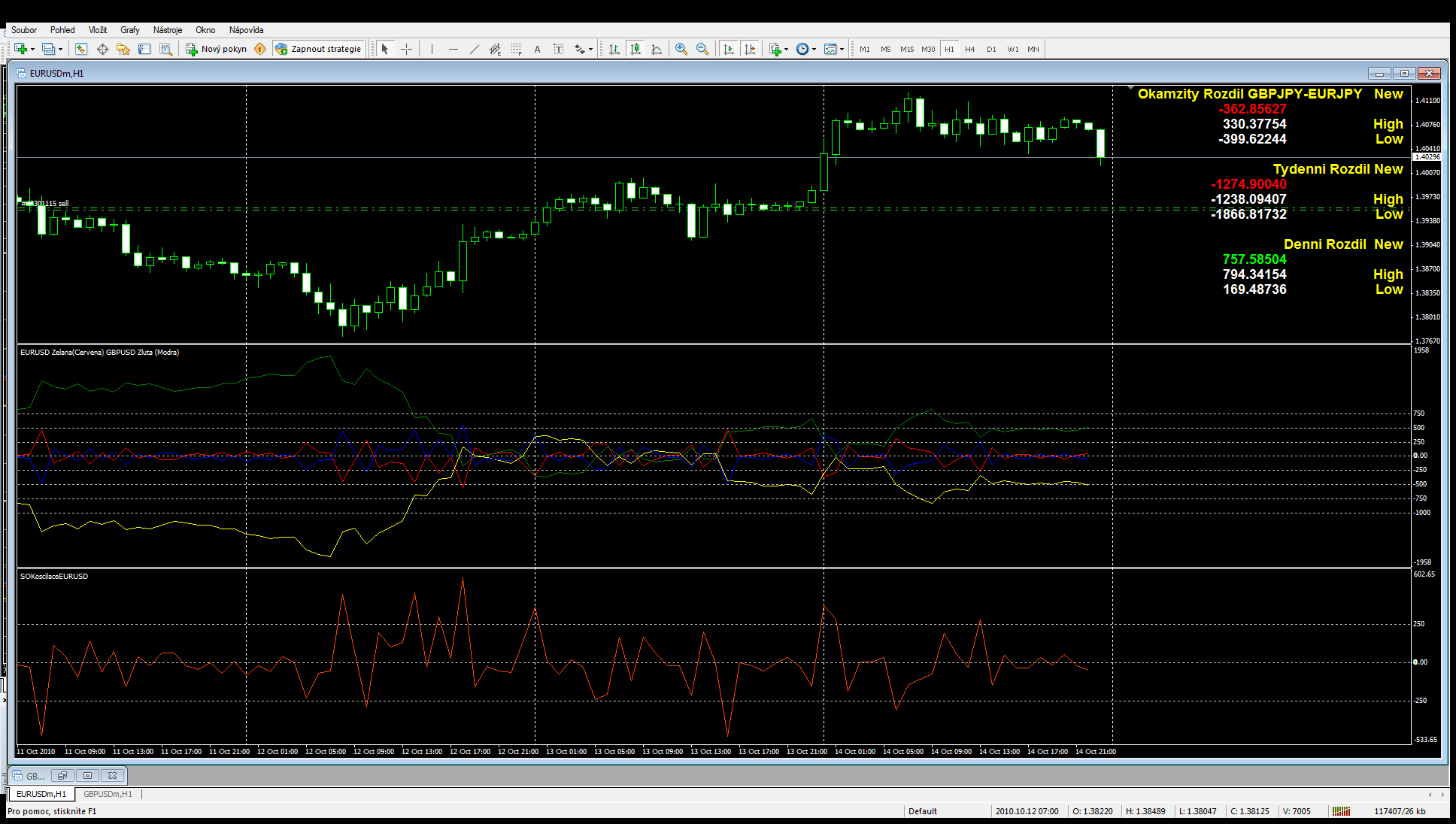Image resolution: width=1456 pixels, height=824 pixels.
Task: Toggle the chart shift button
Action: tap(749, 49)
